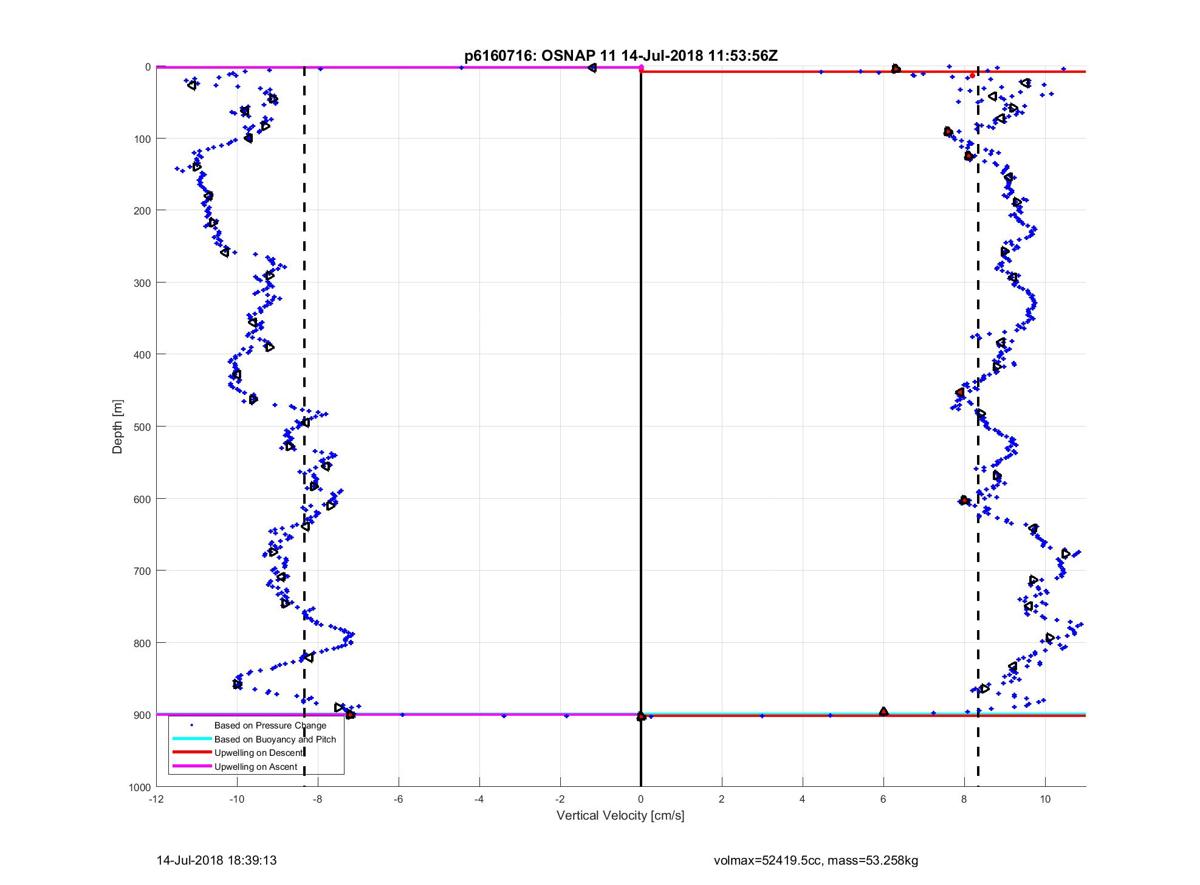Click velocity-axis tick label '2'
1200x885 pixels.
pos(722,800)
